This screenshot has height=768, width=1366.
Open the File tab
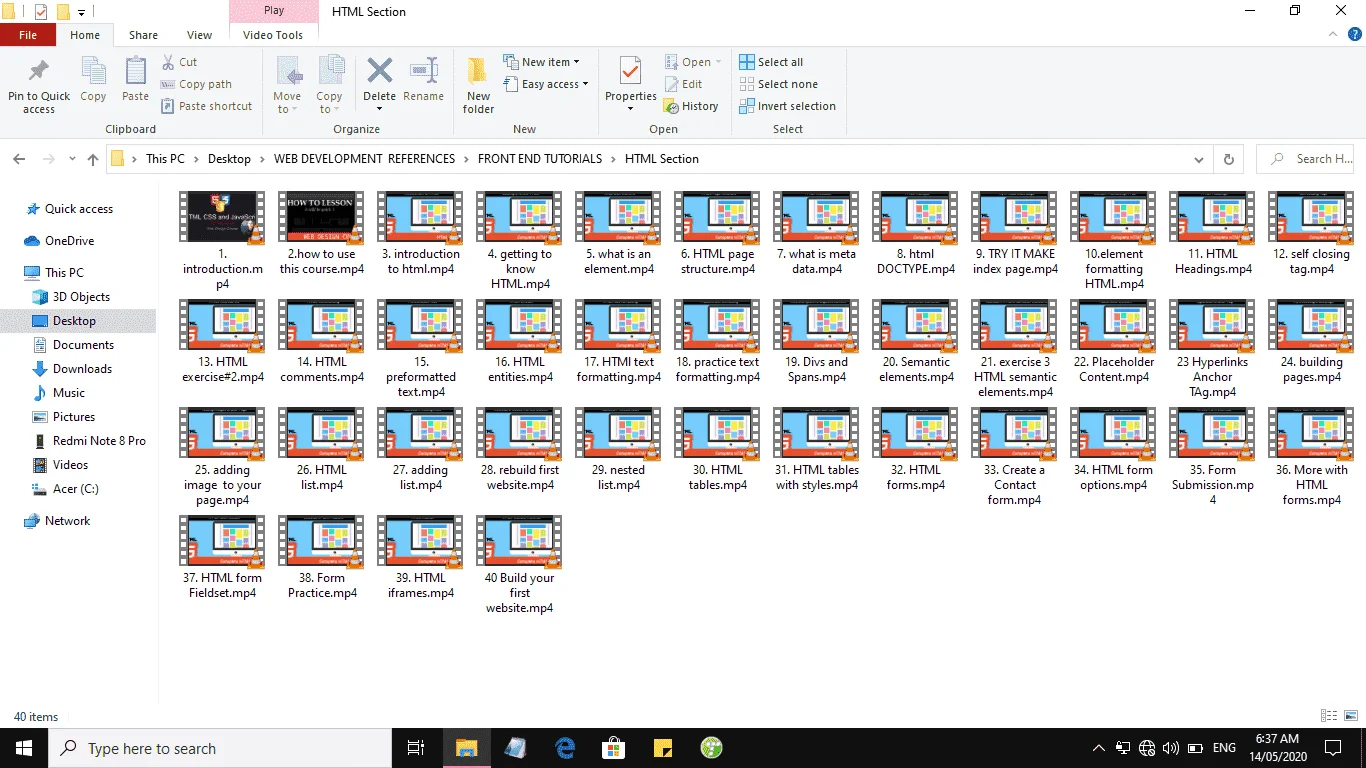click(28, 35)
